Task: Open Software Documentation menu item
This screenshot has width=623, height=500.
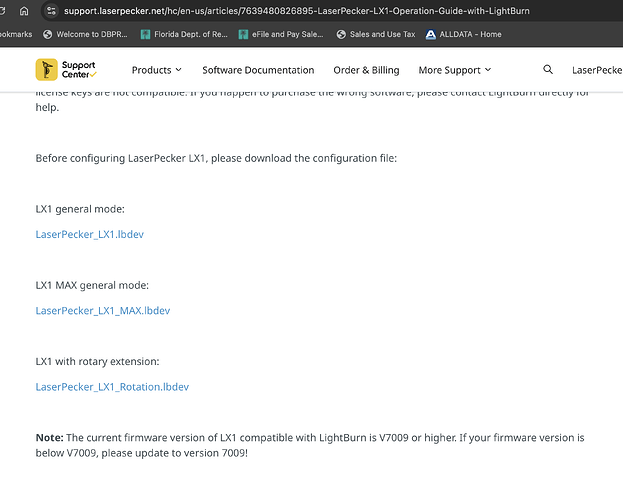Action: (258, 70)
